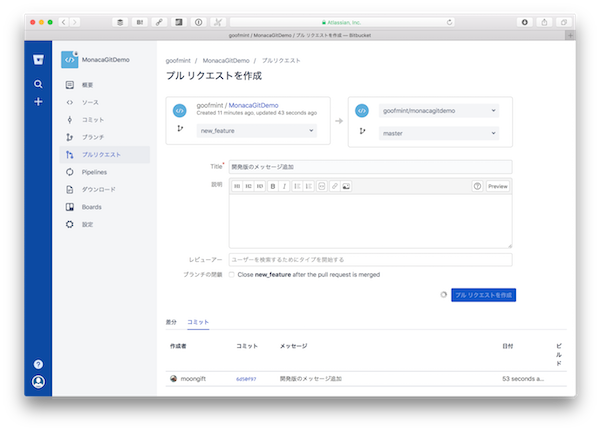The image size is (600, 431).
Task: Apply Heading 3 formatting in description toolbar
Action: [x=260, y=186]
